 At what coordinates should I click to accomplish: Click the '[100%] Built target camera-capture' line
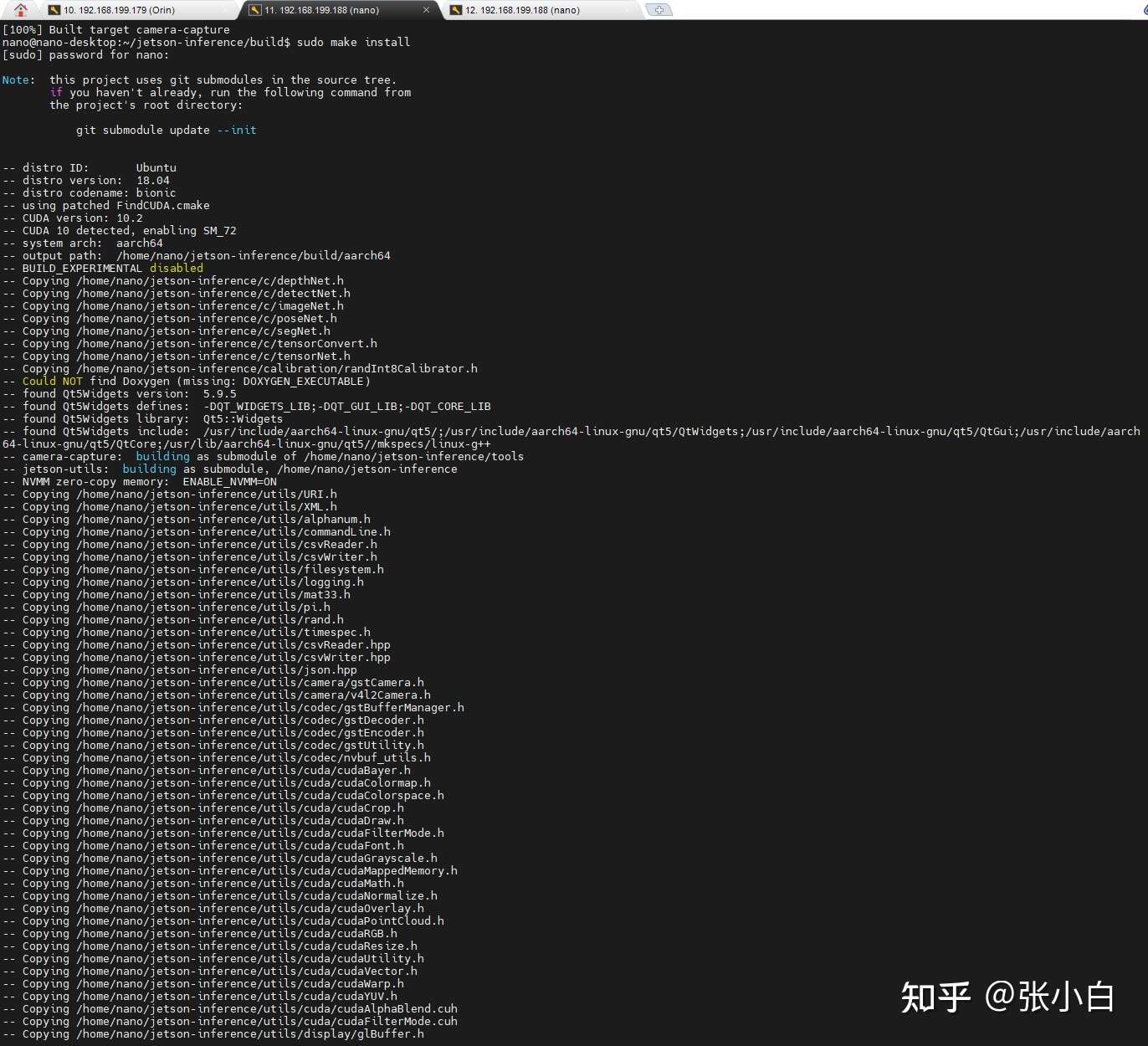pyautogui.click(x=115, y=29)
